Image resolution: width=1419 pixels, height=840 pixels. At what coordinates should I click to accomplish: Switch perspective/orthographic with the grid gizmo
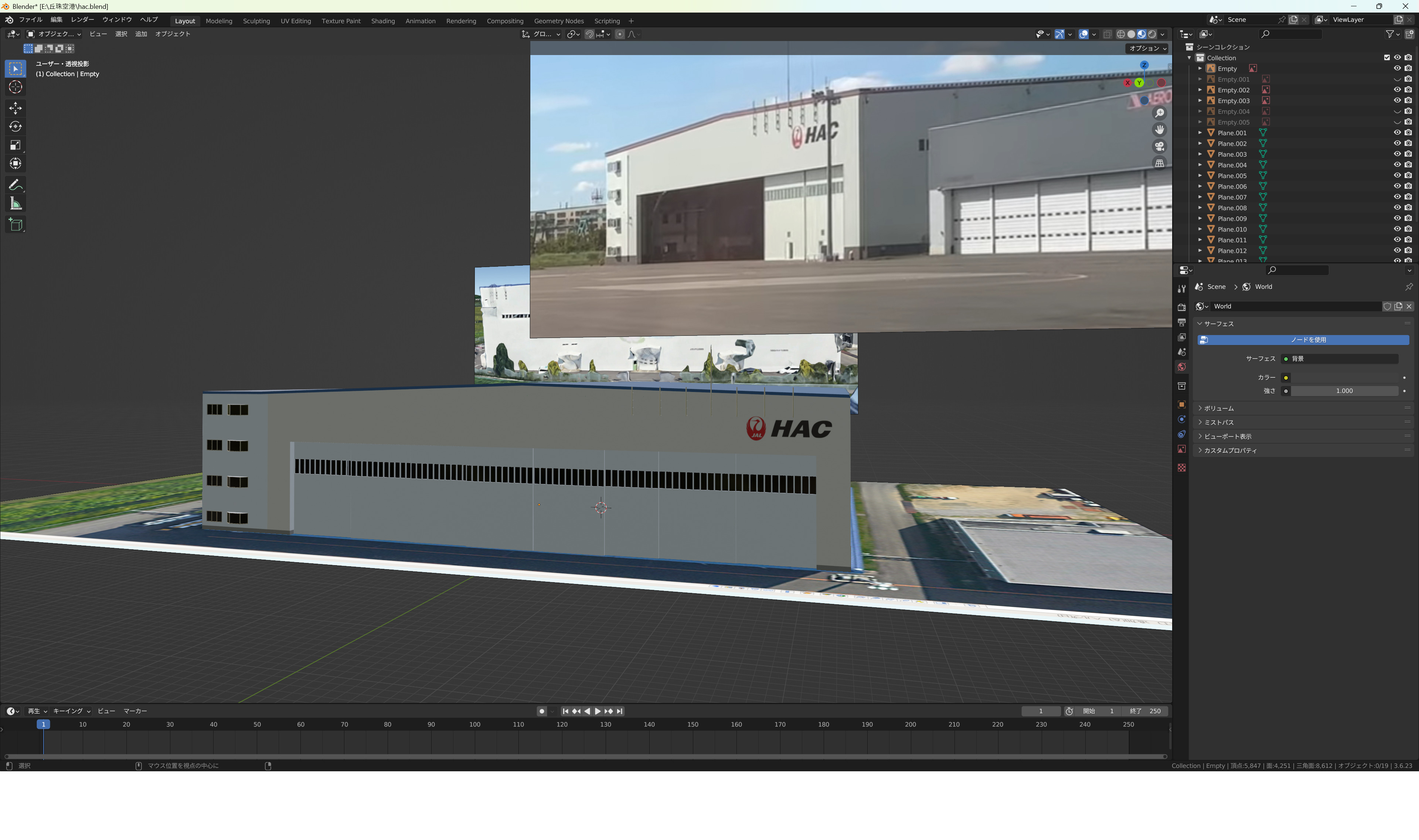click(1160, 163)
